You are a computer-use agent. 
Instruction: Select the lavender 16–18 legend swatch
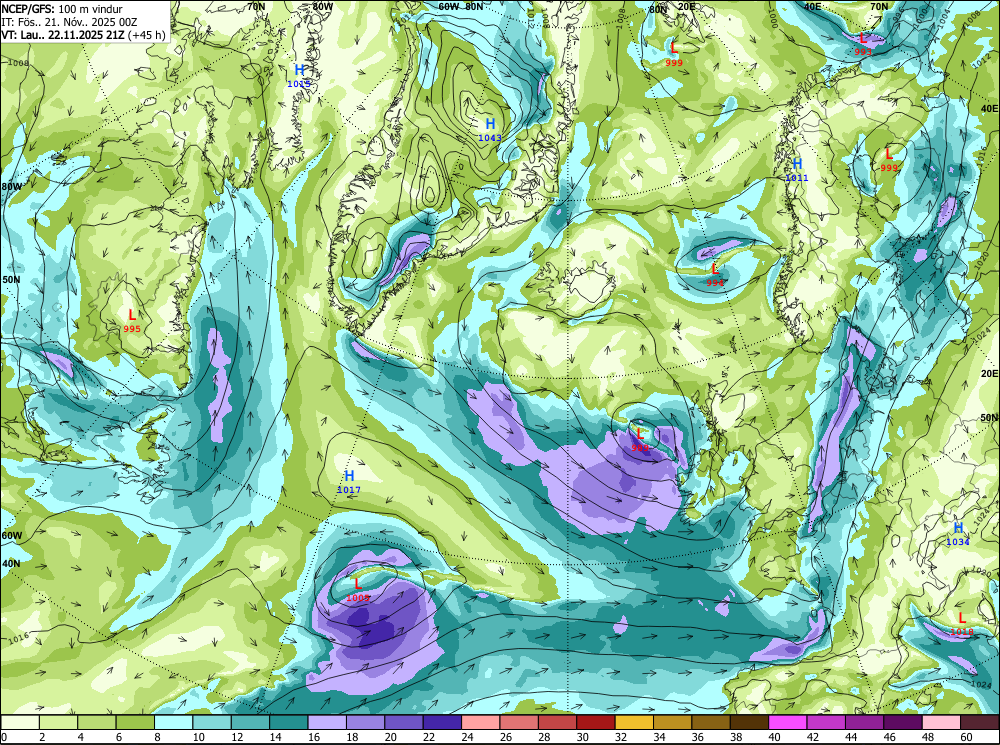327,722
